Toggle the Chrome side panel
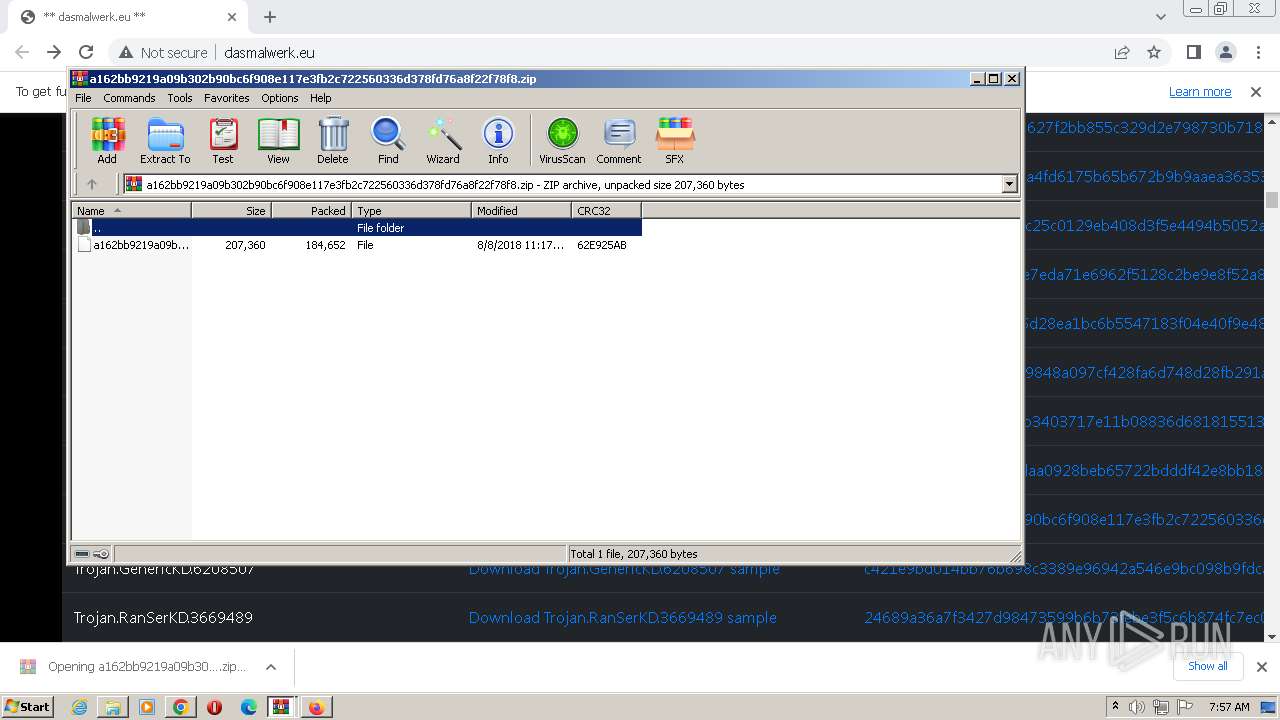Image resolution: width=1280 pixels, height=720 pixels. (x=1193, y=52)
